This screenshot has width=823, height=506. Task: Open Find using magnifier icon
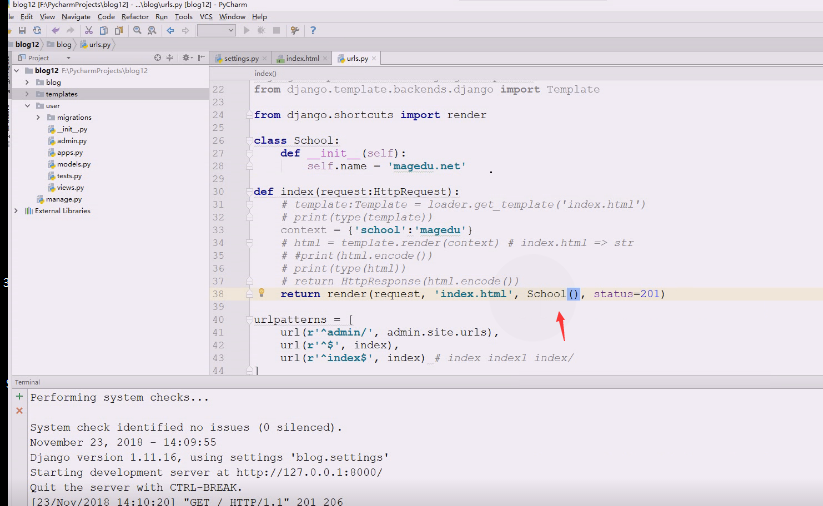pos(137,30)
